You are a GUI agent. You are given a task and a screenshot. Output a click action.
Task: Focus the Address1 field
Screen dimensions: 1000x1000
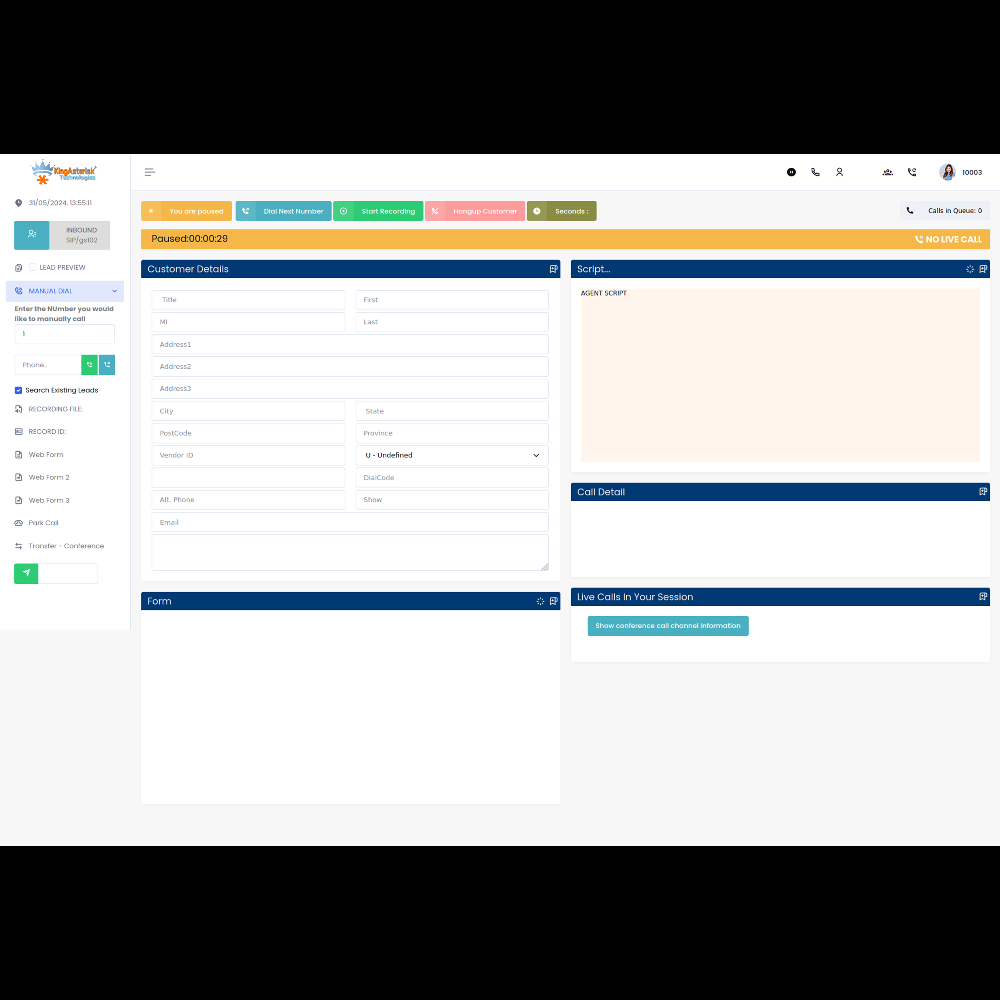click(x=350, y=344)
